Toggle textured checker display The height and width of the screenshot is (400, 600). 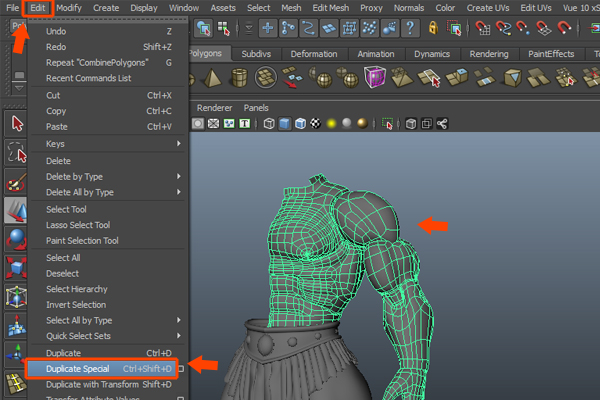[316, 124]
